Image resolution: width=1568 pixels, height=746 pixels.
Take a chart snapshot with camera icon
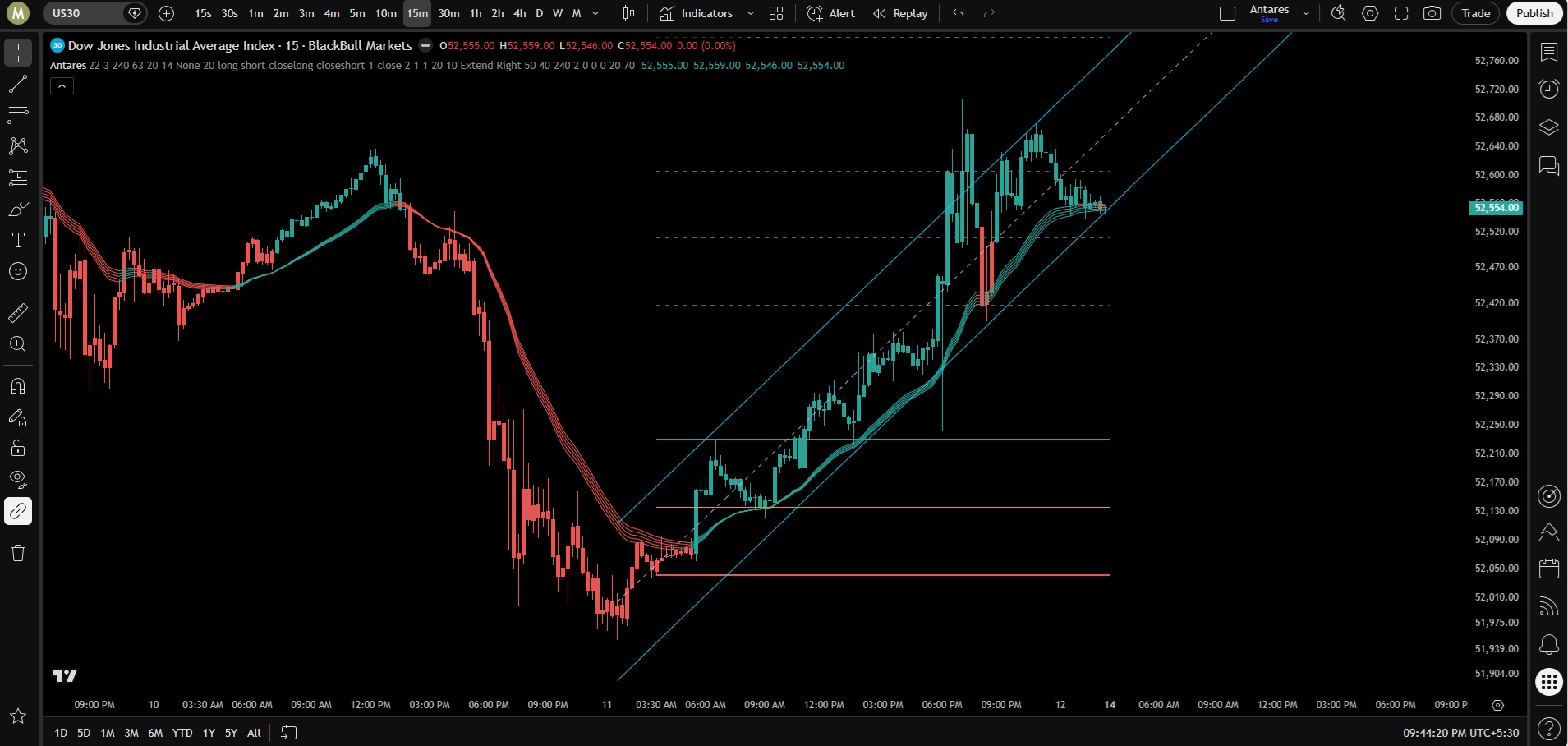click(x=1432, y=13)
